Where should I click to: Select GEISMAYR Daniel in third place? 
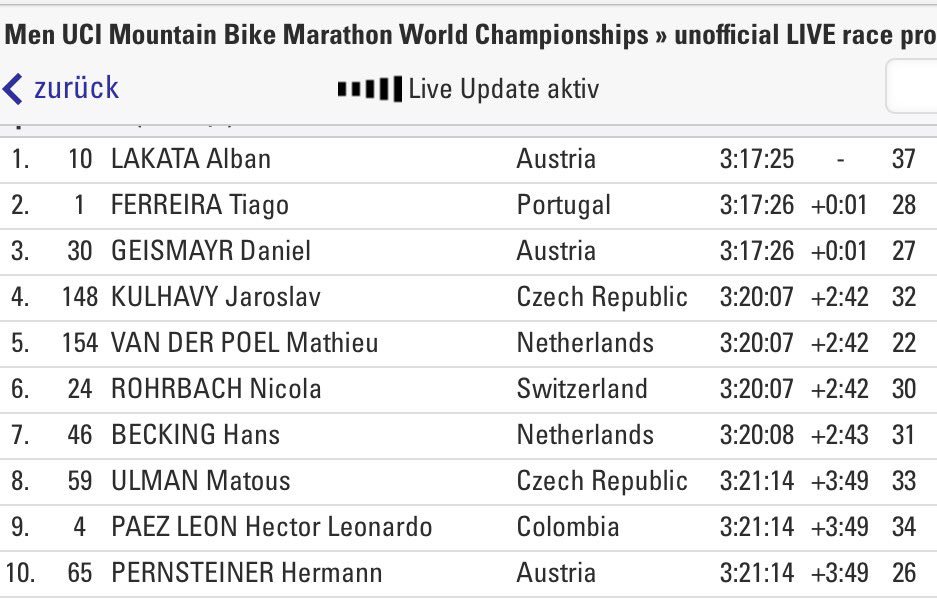coord(468,252)
